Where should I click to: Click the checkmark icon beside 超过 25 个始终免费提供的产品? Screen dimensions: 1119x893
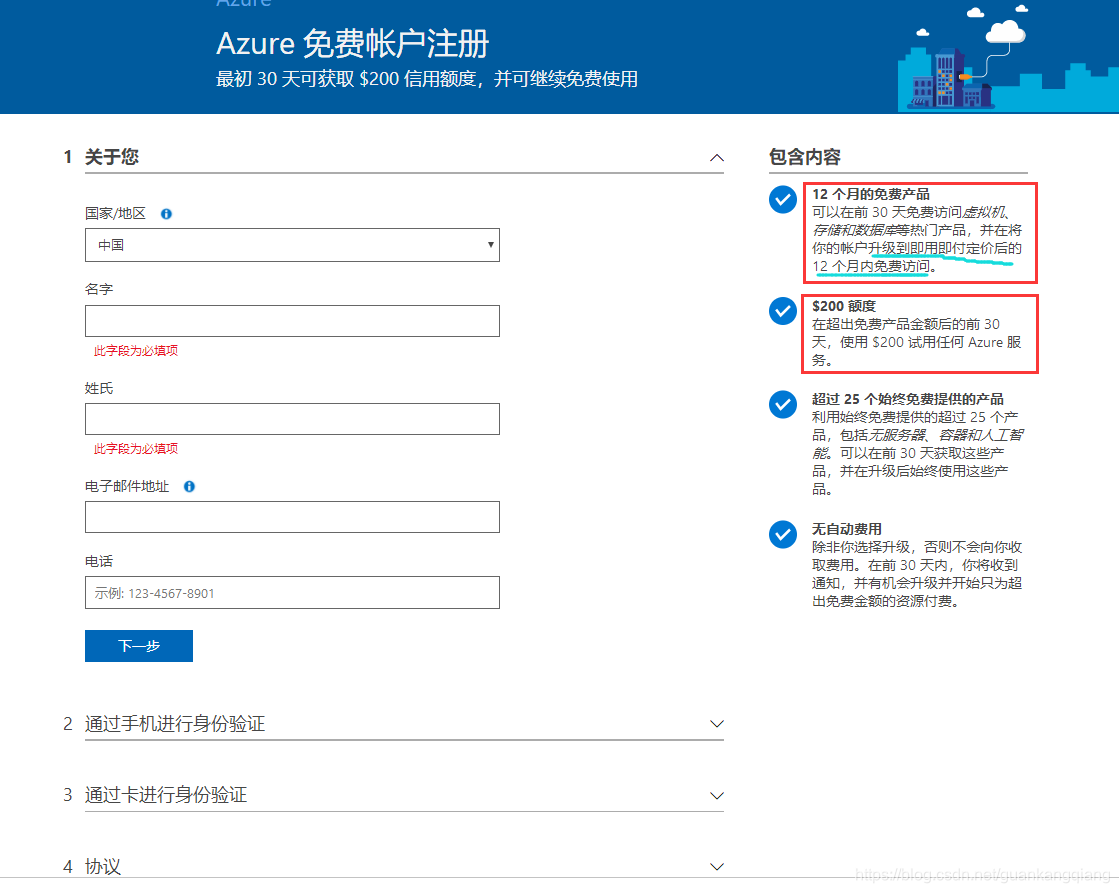coord(783,404)
